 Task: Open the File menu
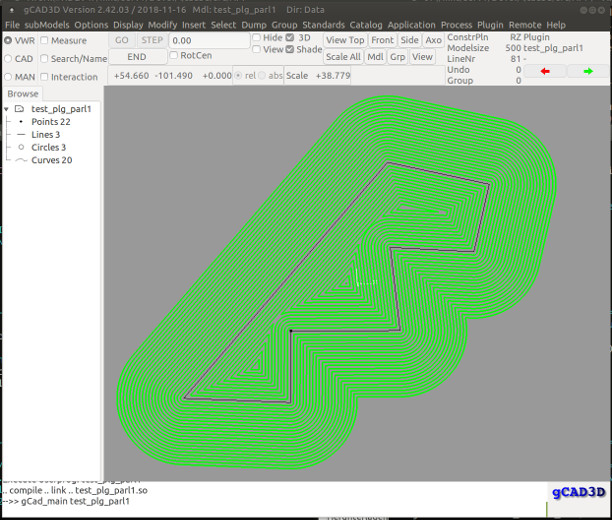click(x=12, y=25)
